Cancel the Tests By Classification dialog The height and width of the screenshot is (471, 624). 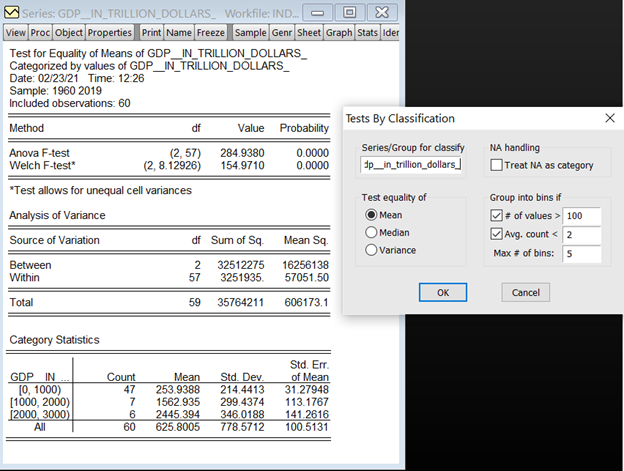[526, 292]
